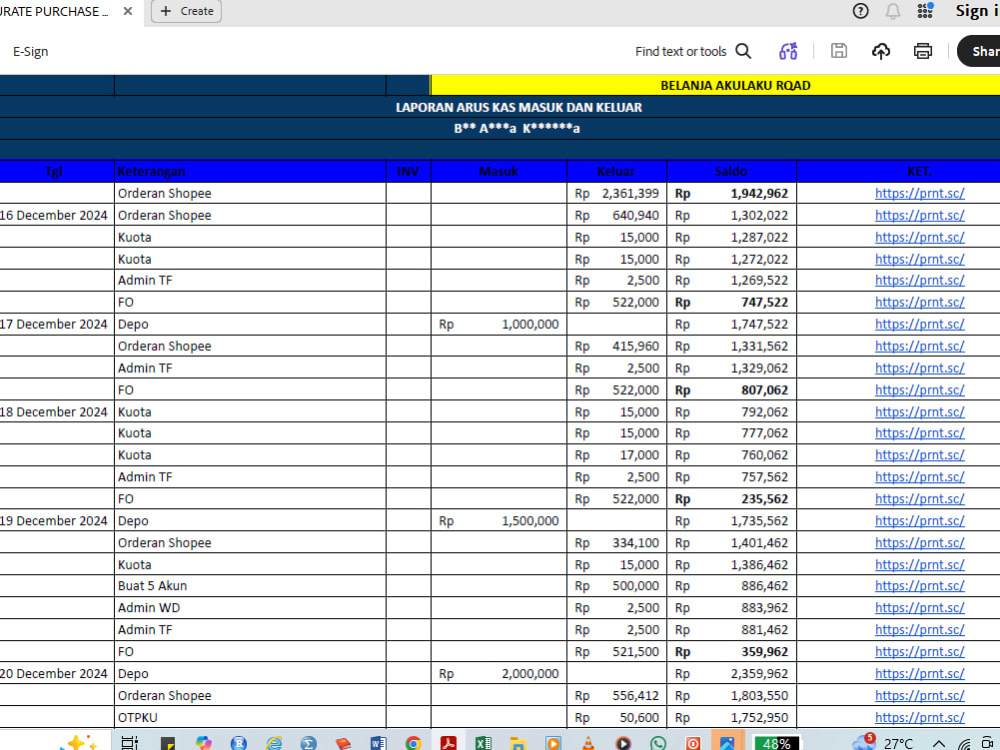1000x750 pixels.
Task: Open prnt.sc link for 17 December Depo
Action: [919, 324]
